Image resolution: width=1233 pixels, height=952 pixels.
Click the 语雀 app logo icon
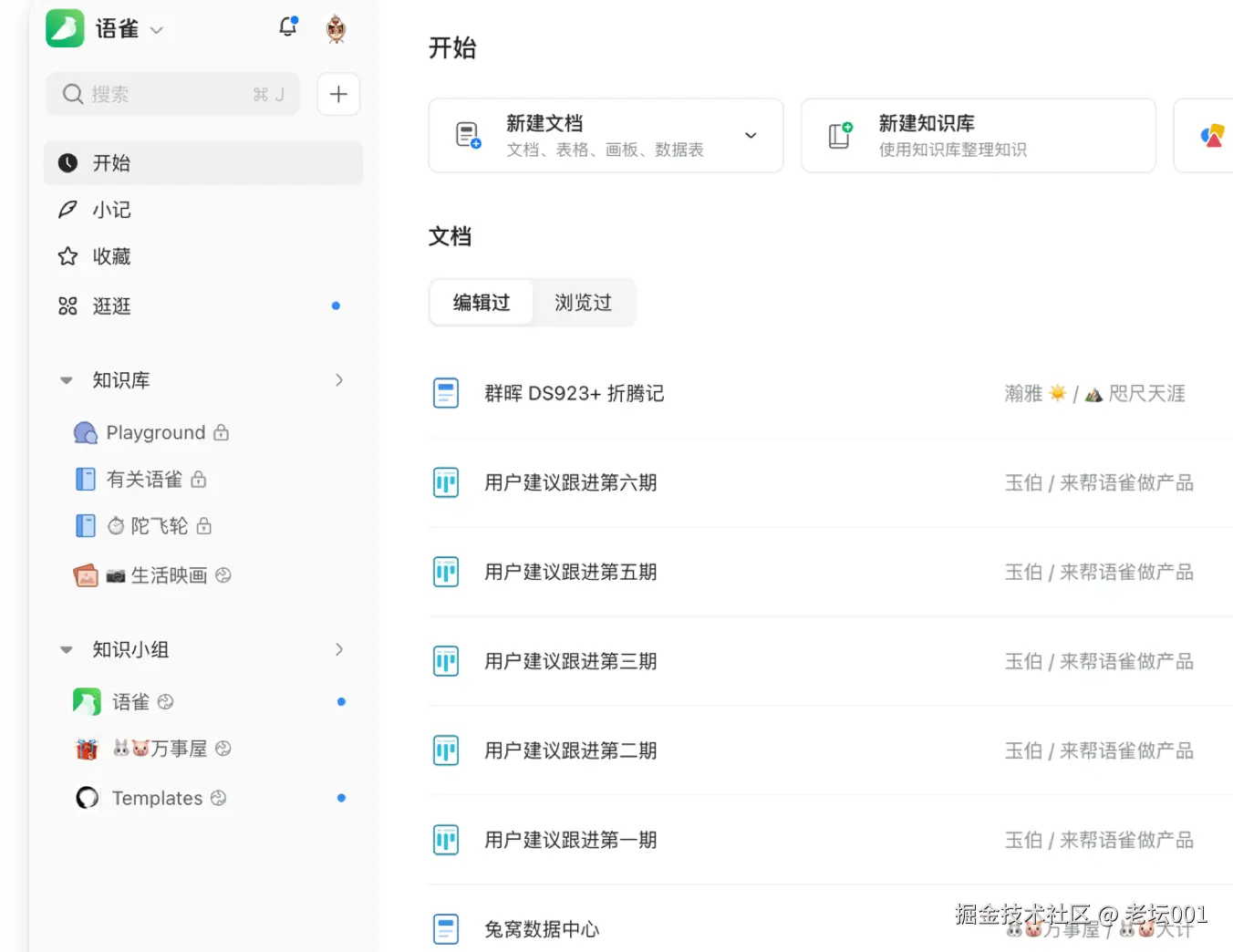(62, 28)
